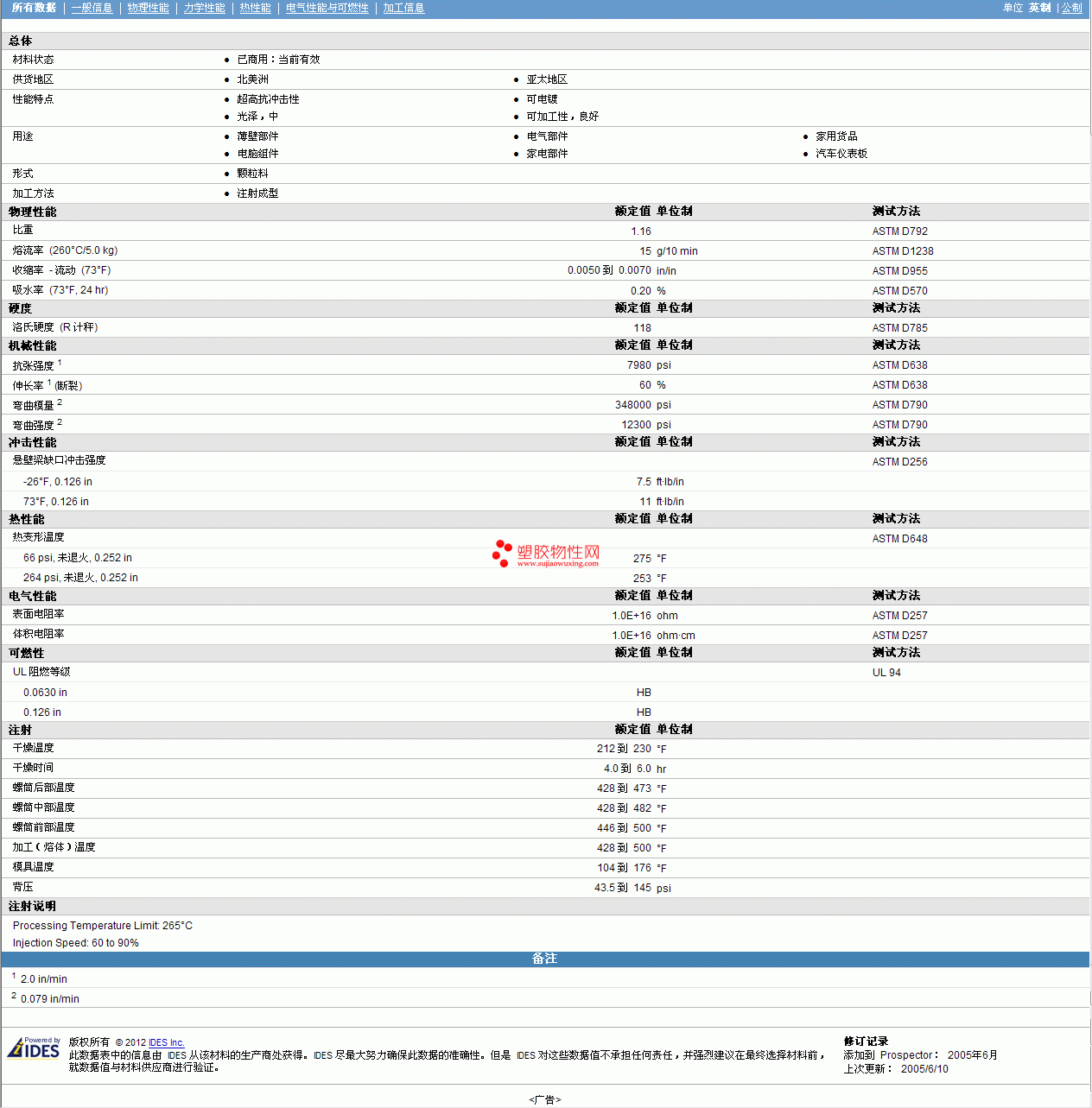Click ASTM D1238 test method

[903, 251]
